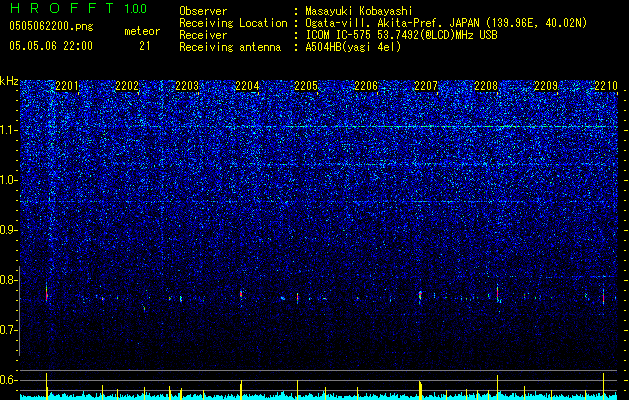Click the 2206 time marker
629x400 pixels.
pos(366,86)
